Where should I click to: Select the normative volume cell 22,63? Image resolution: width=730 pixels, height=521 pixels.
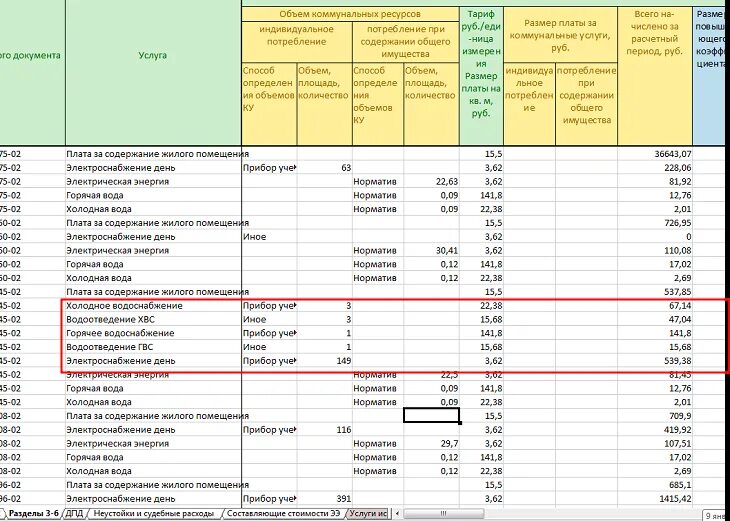coord(431,181)
